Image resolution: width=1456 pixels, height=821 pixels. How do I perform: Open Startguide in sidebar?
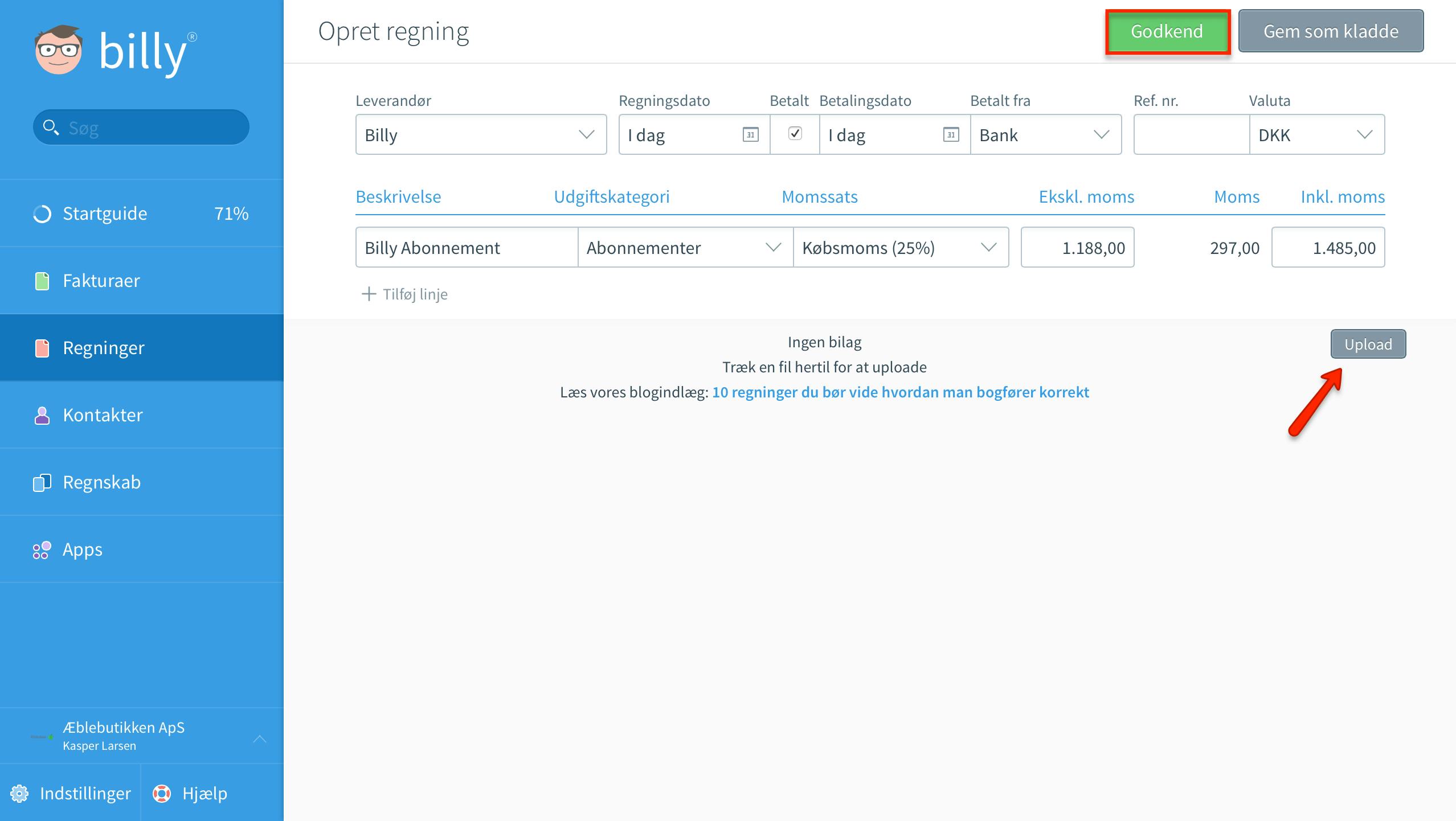(x=142, y=214)
